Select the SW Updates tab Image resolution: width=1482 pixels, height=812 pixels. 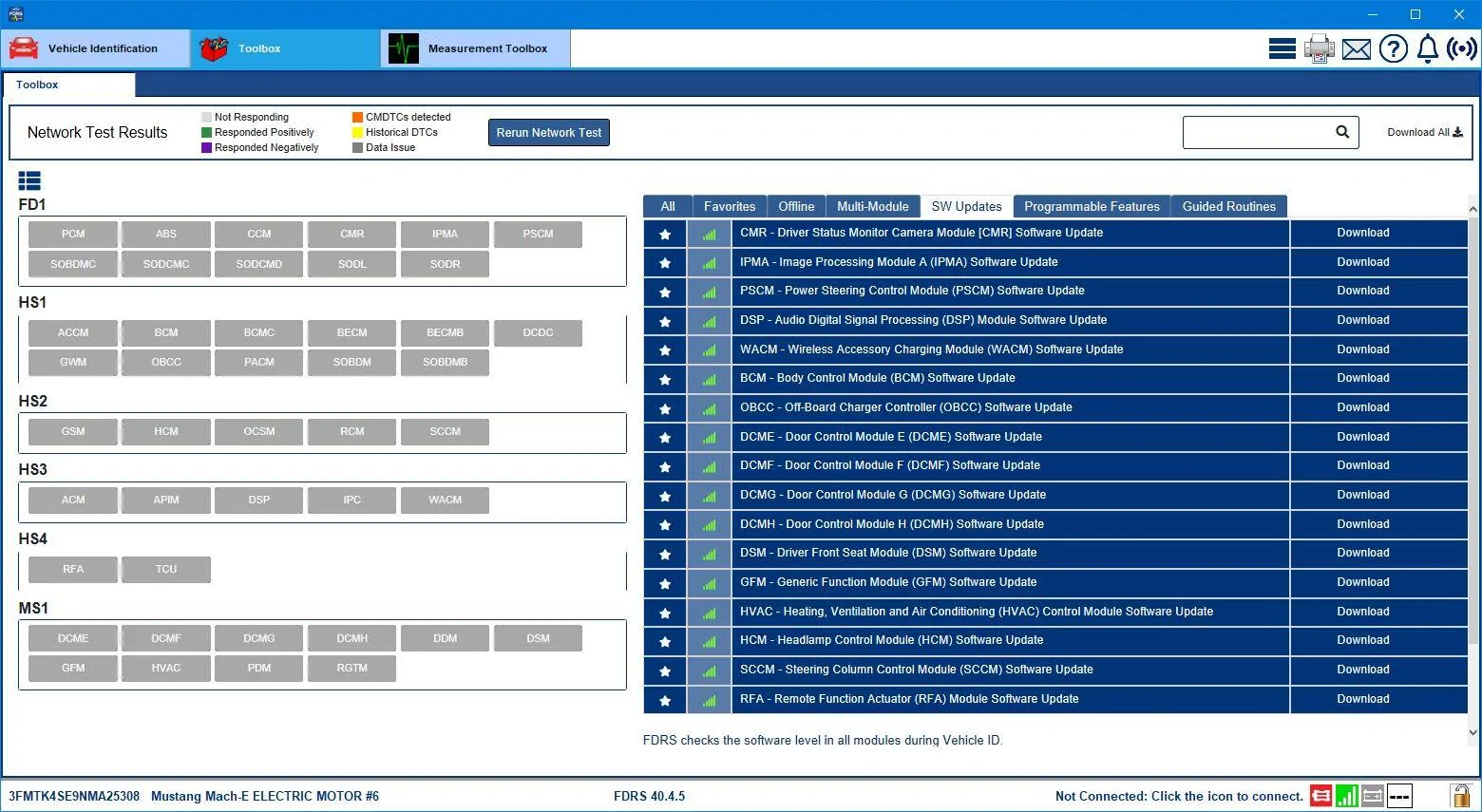coord(966,206)
